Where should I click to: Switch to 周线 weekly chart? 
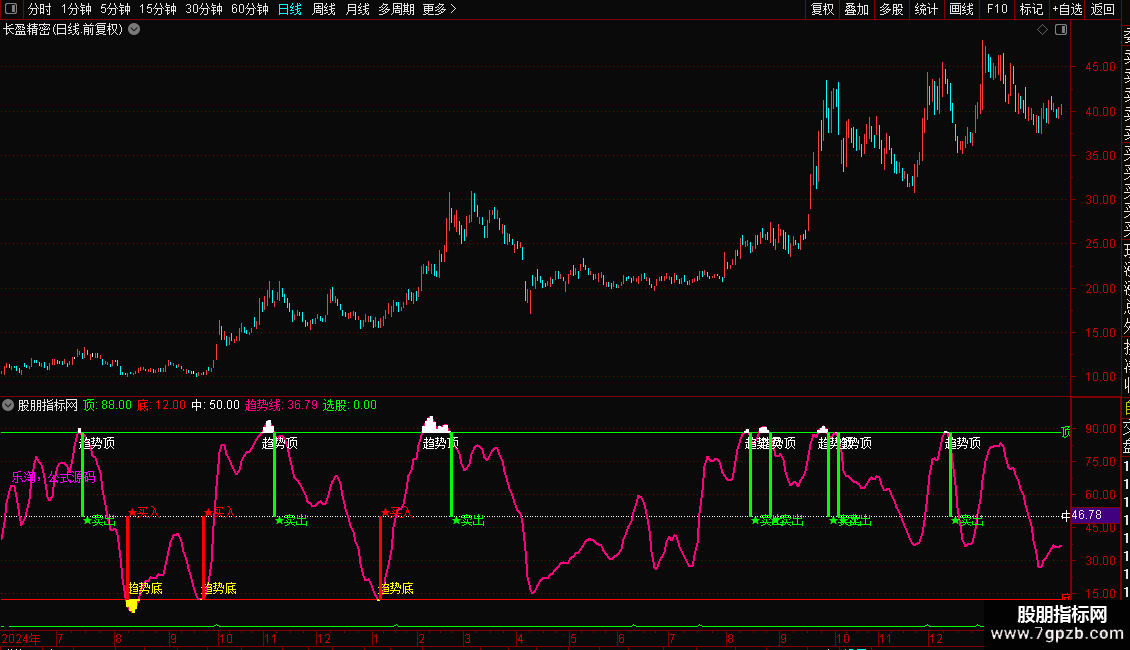(x=324, y=9)
